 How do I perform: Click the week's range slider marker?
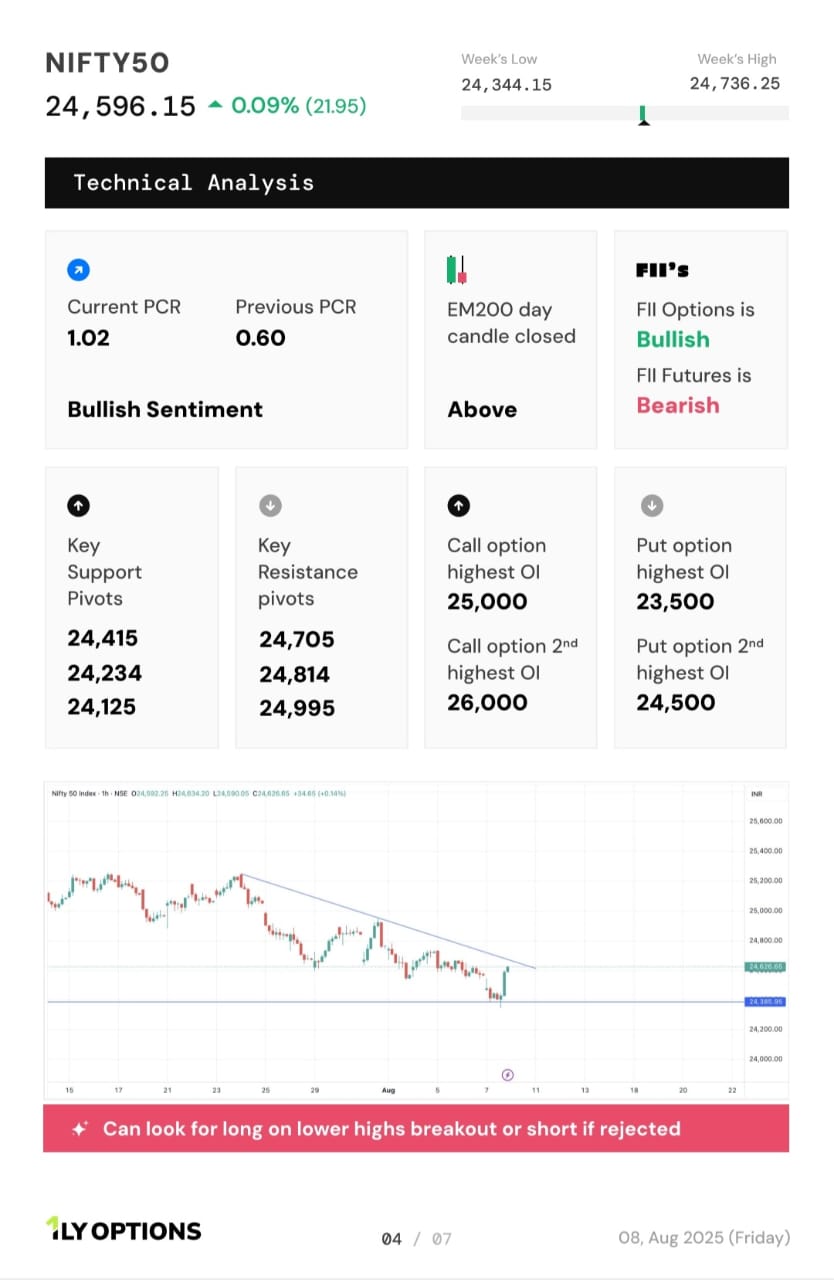[644, 115]
